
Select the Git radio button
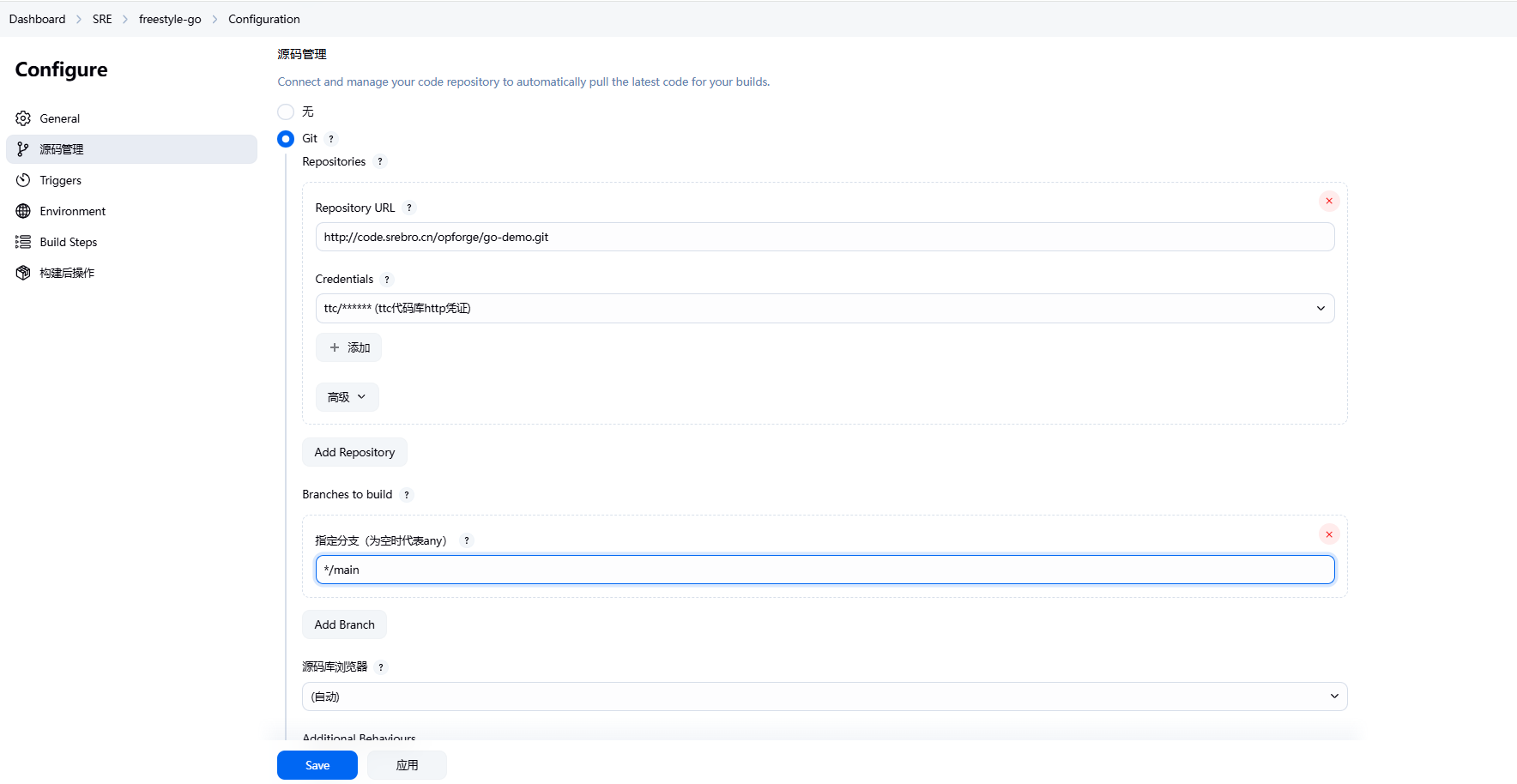[286, 139]
